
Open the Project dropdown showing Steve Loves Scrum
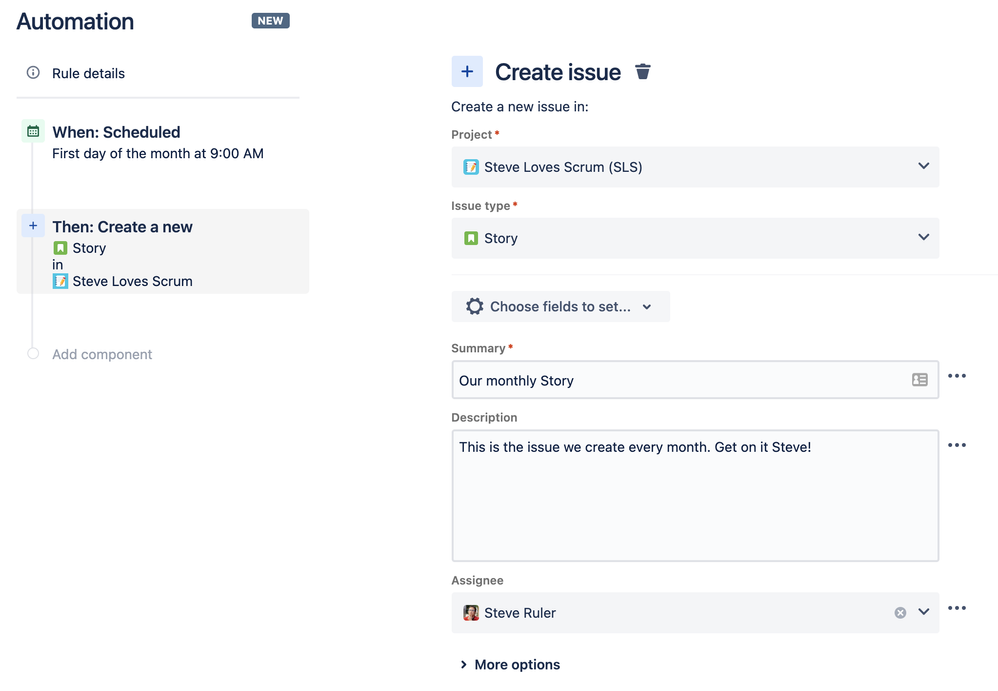[x=695, y=167]
